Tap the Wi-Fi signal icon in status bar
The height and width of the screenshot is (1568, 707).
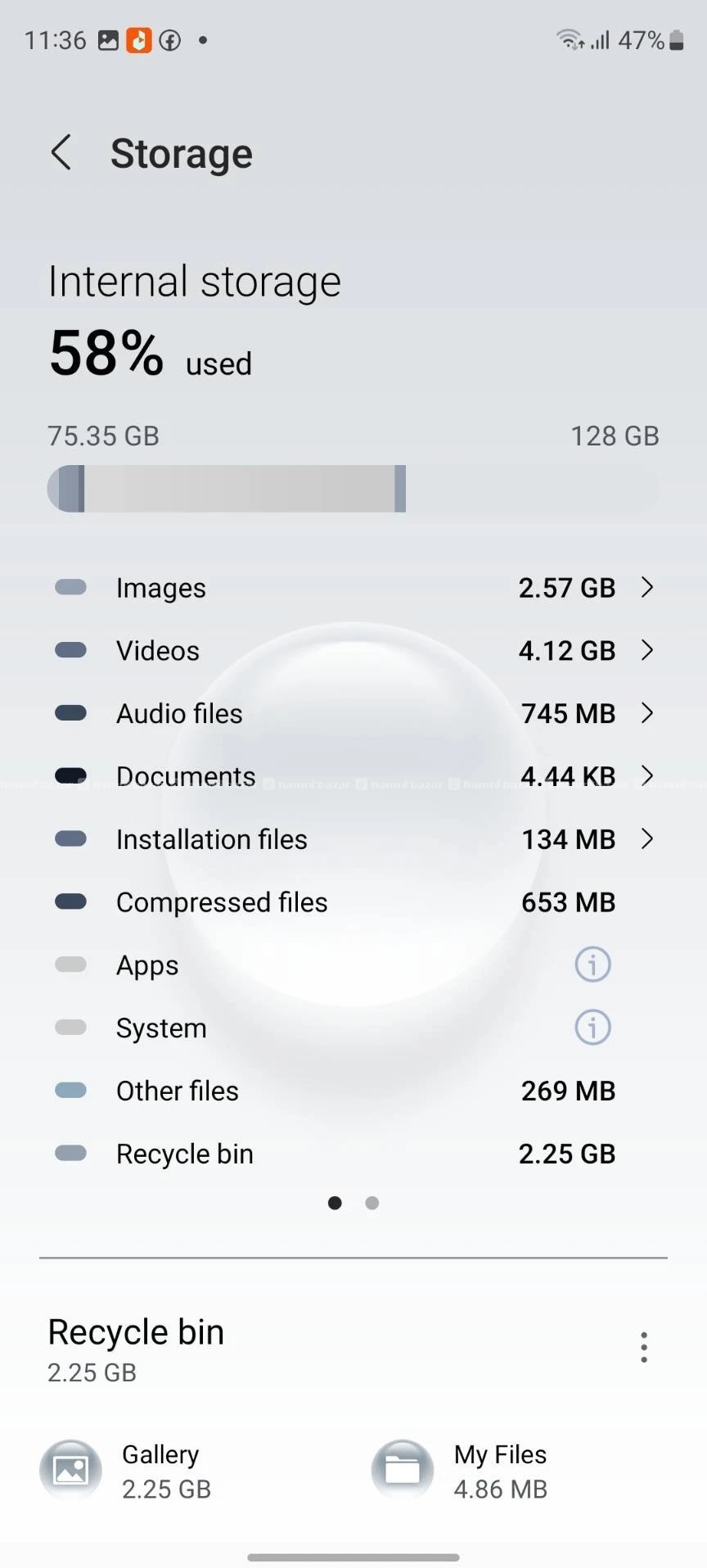pyautogui.click(x=570, y=39)
